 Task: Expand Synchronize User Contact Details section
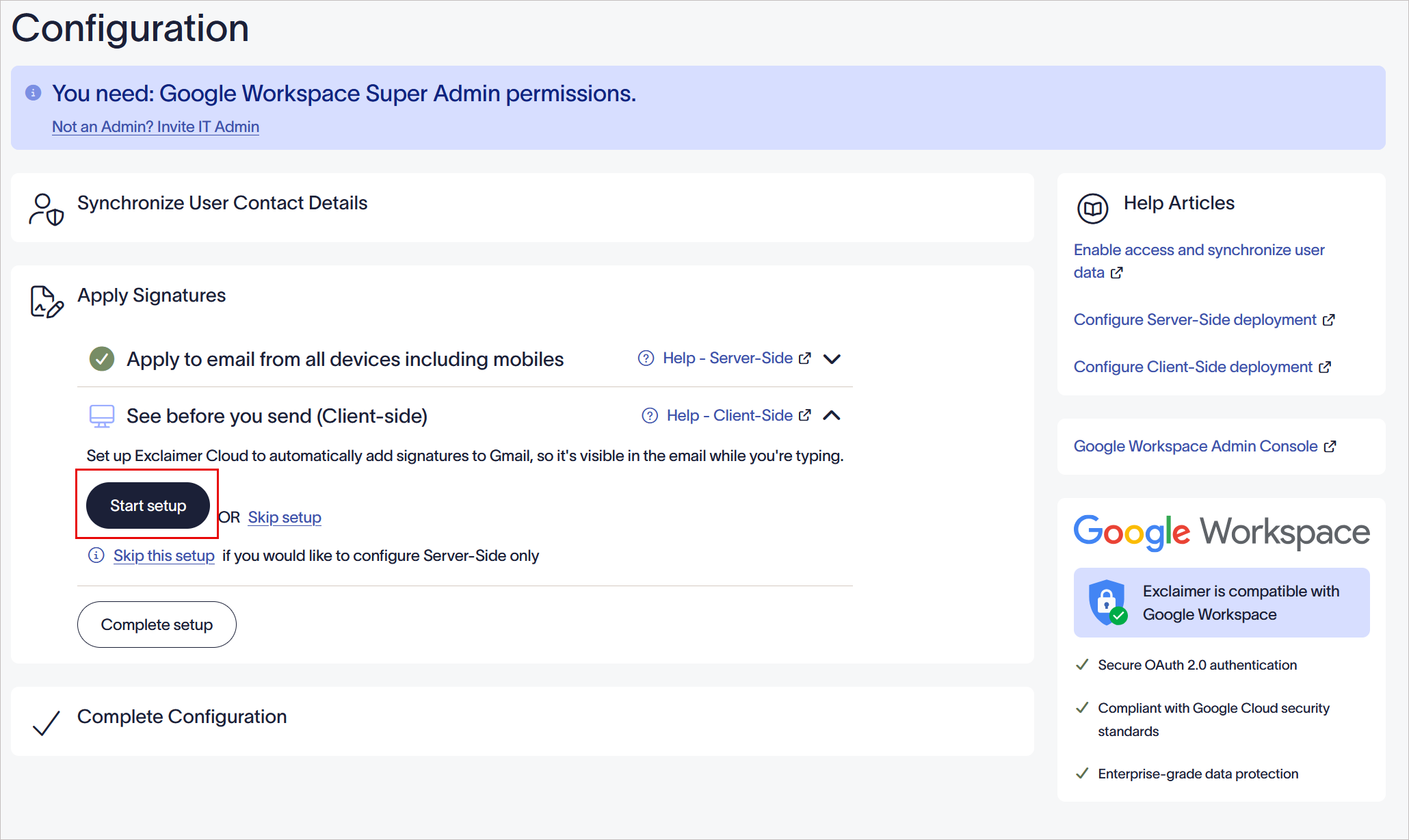coord(523,207)
